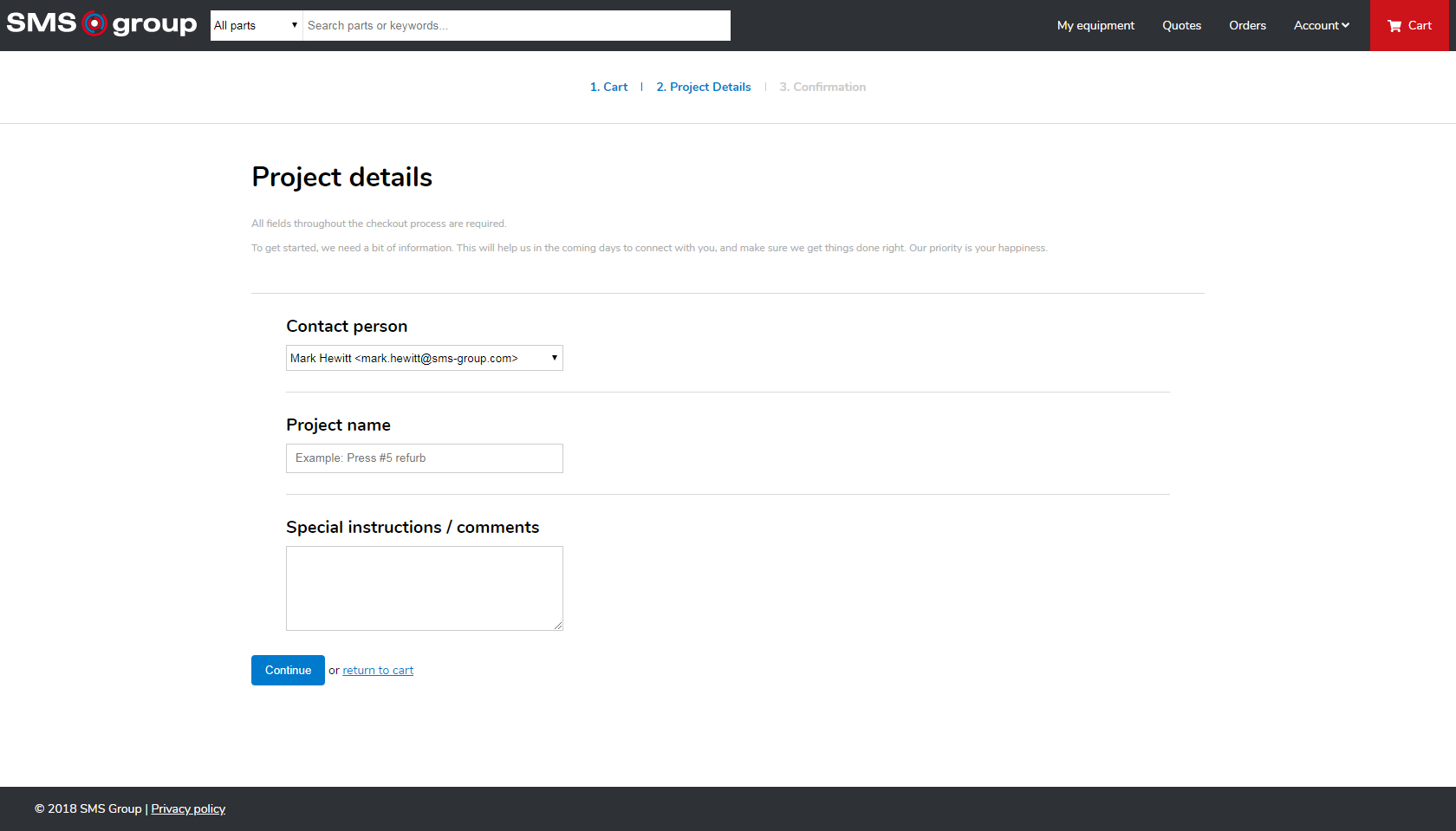The width and height of the screenshot is (1456, 831).
Task: Open the Privacy policy link
Action: 188,808
